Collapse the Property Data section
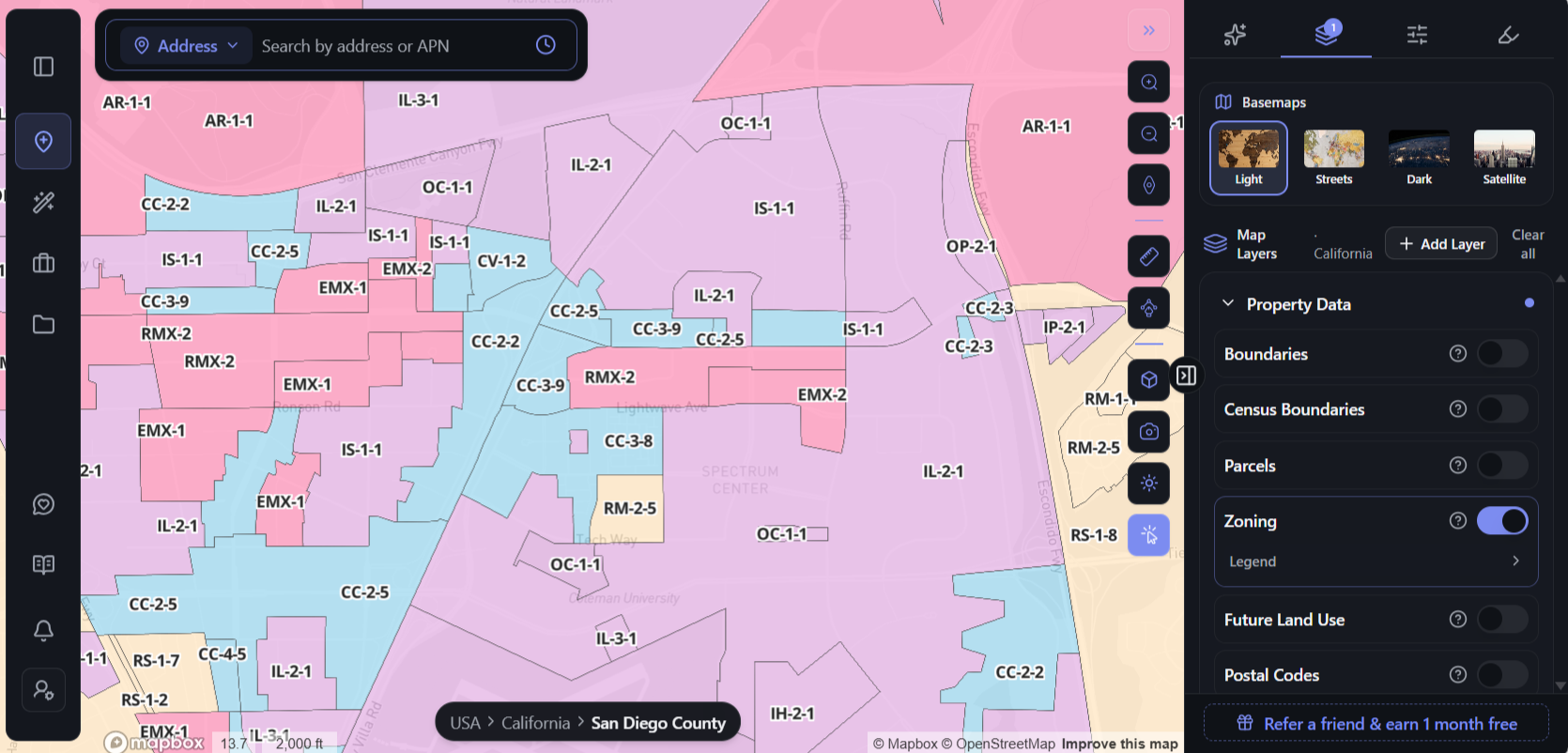The height and width of the screenshot is (753, 1568). coord(1227,303)
